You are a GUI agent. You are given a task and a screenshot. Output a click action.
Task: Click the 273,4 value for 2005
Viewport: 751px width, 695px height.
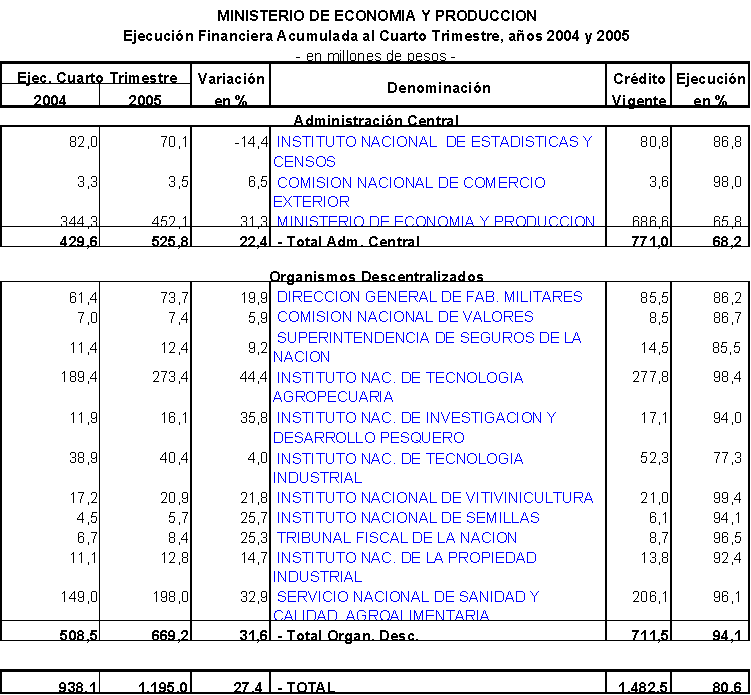171,377
